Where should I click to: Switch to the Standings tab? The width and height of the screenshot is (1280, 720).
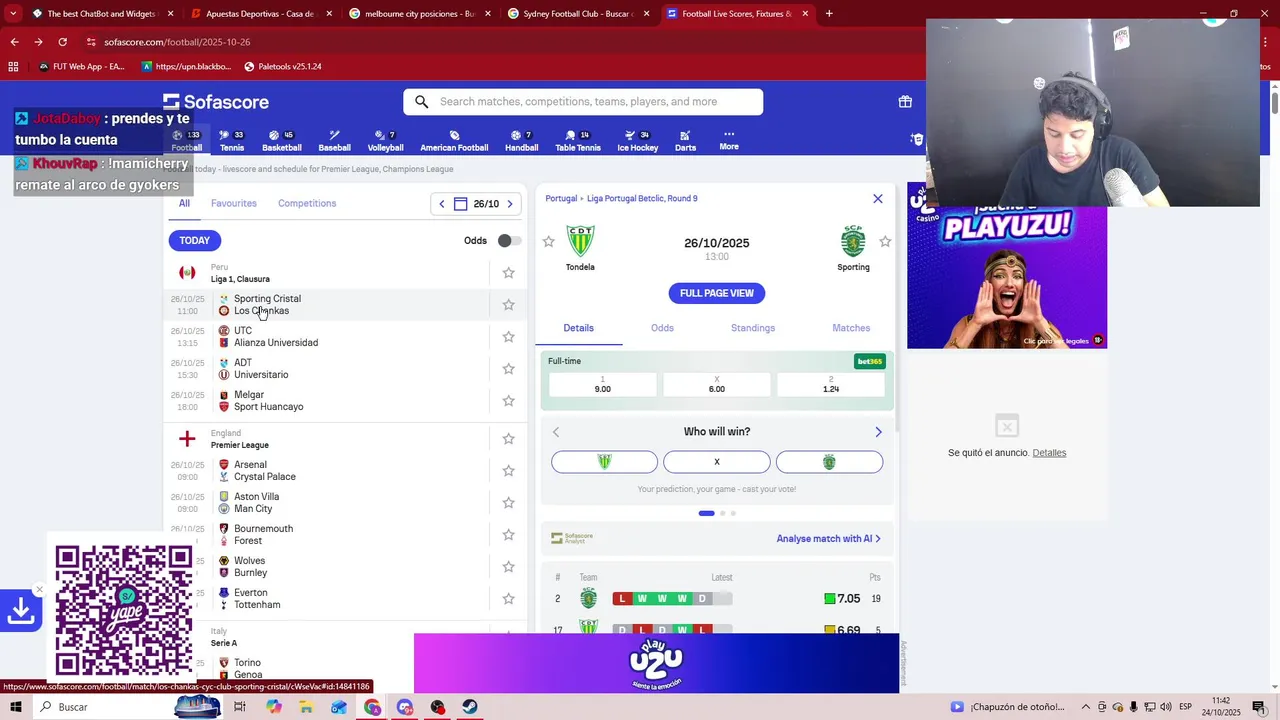point(753,328)
